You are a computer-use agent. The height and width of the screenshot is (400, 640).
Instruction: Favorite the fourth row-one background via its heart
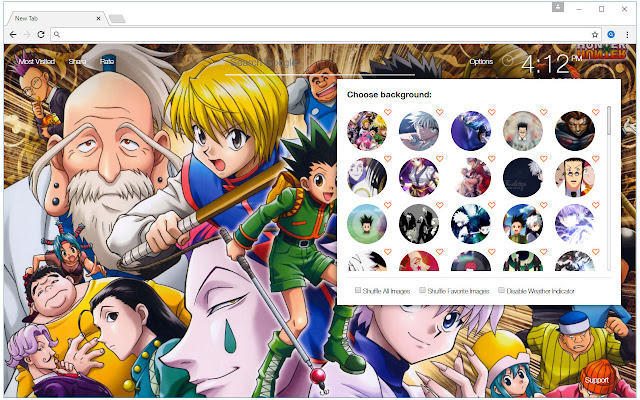[544, 112]
